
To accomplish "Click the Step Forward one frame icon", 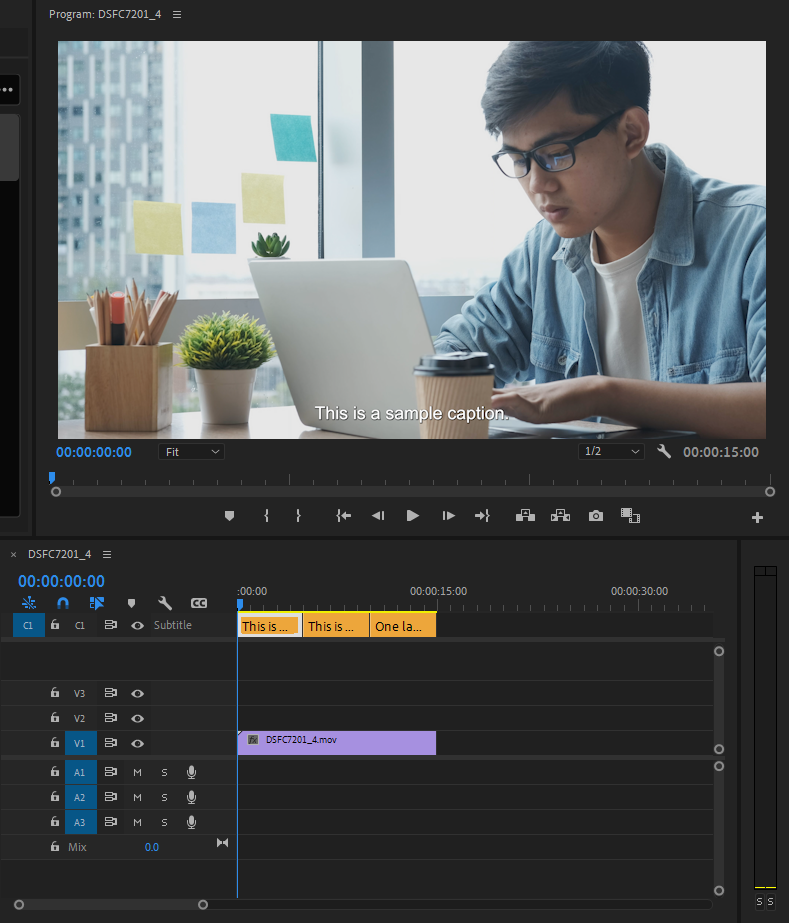I will point(449,516).
